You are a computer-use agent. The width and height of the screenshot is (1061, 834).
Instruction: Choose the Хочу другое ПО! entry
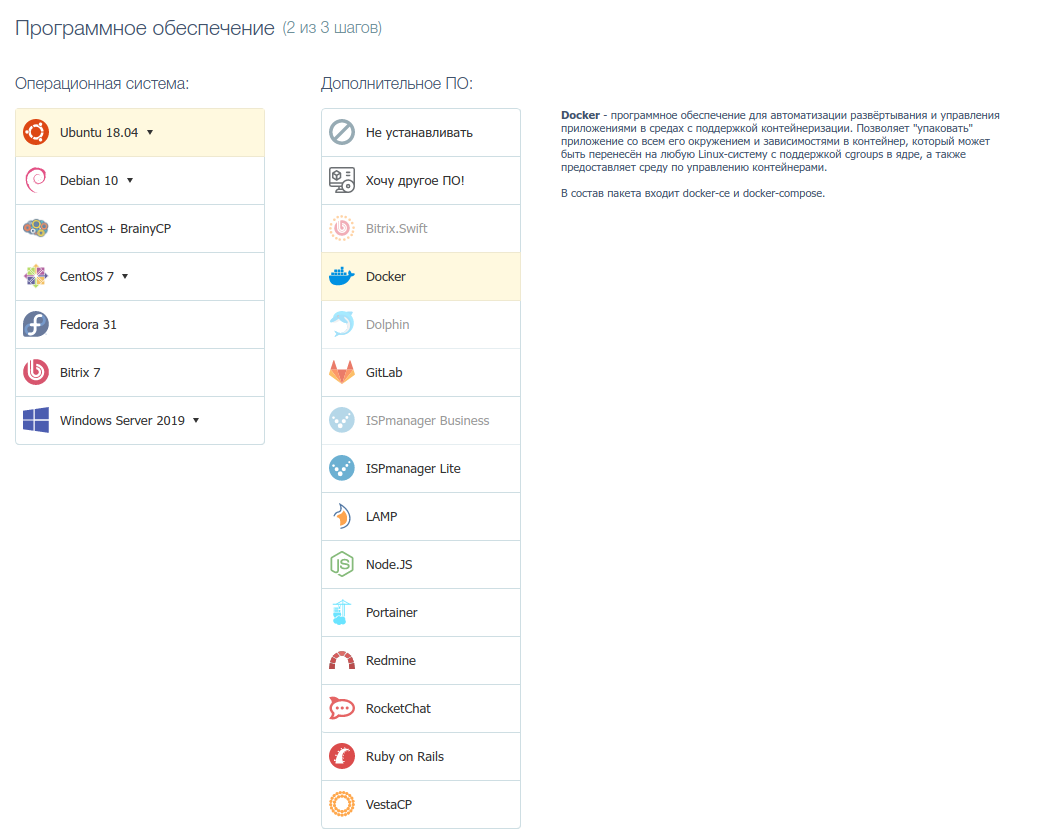coord(420,180)
